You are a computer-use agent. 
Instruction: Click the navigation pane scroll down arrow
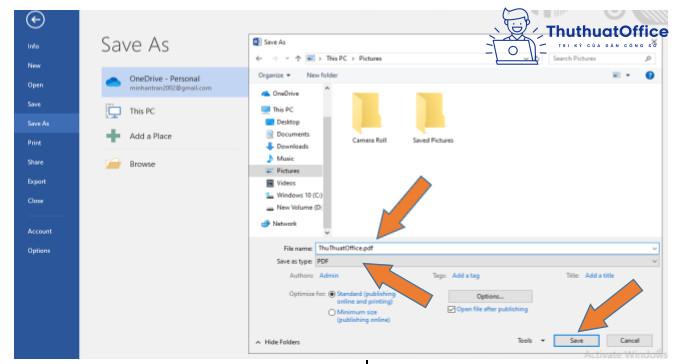pyautogui.click(x=327, y=233)
